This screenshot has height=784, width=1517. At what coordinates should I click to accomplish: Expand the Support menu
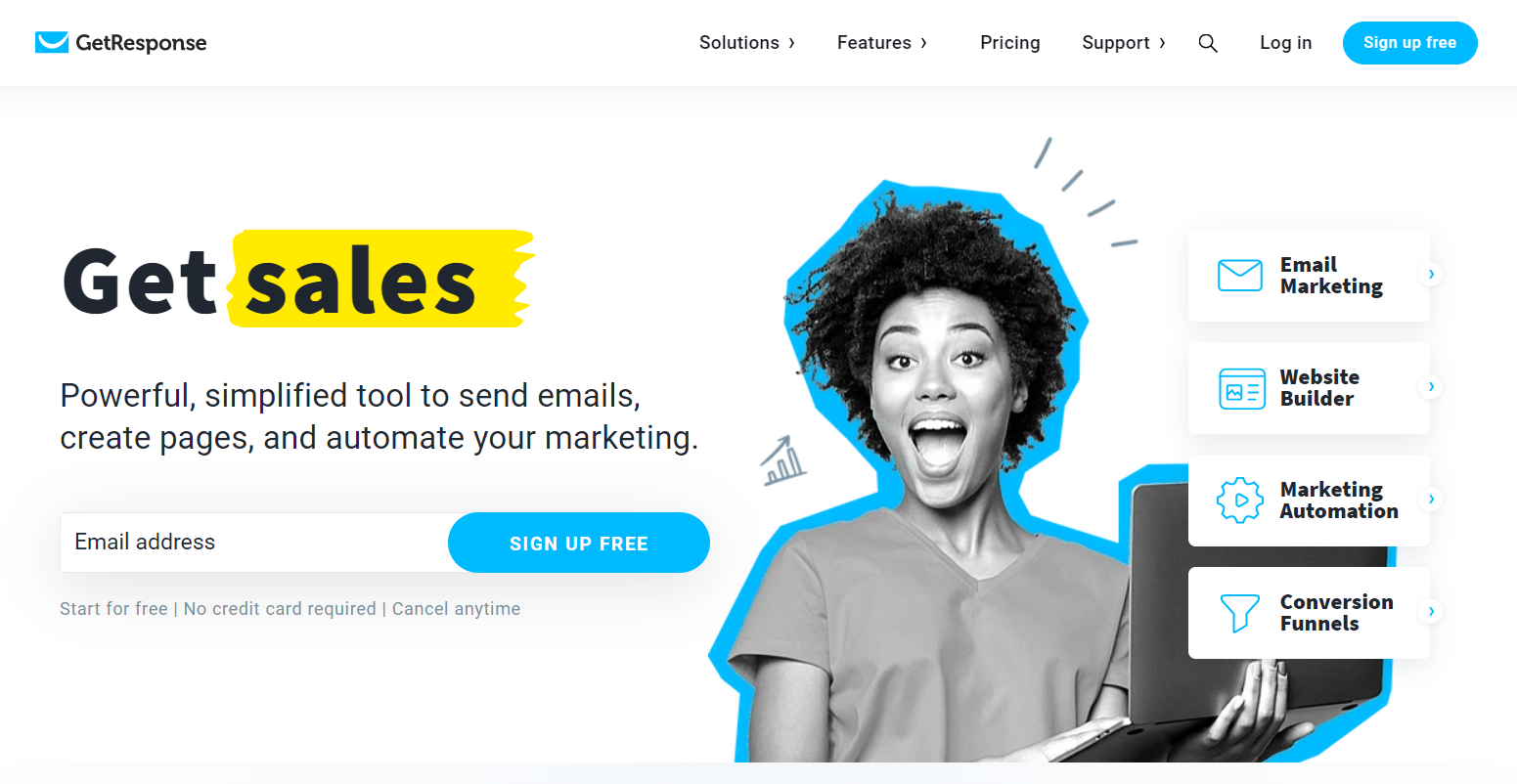[1124, 43]
